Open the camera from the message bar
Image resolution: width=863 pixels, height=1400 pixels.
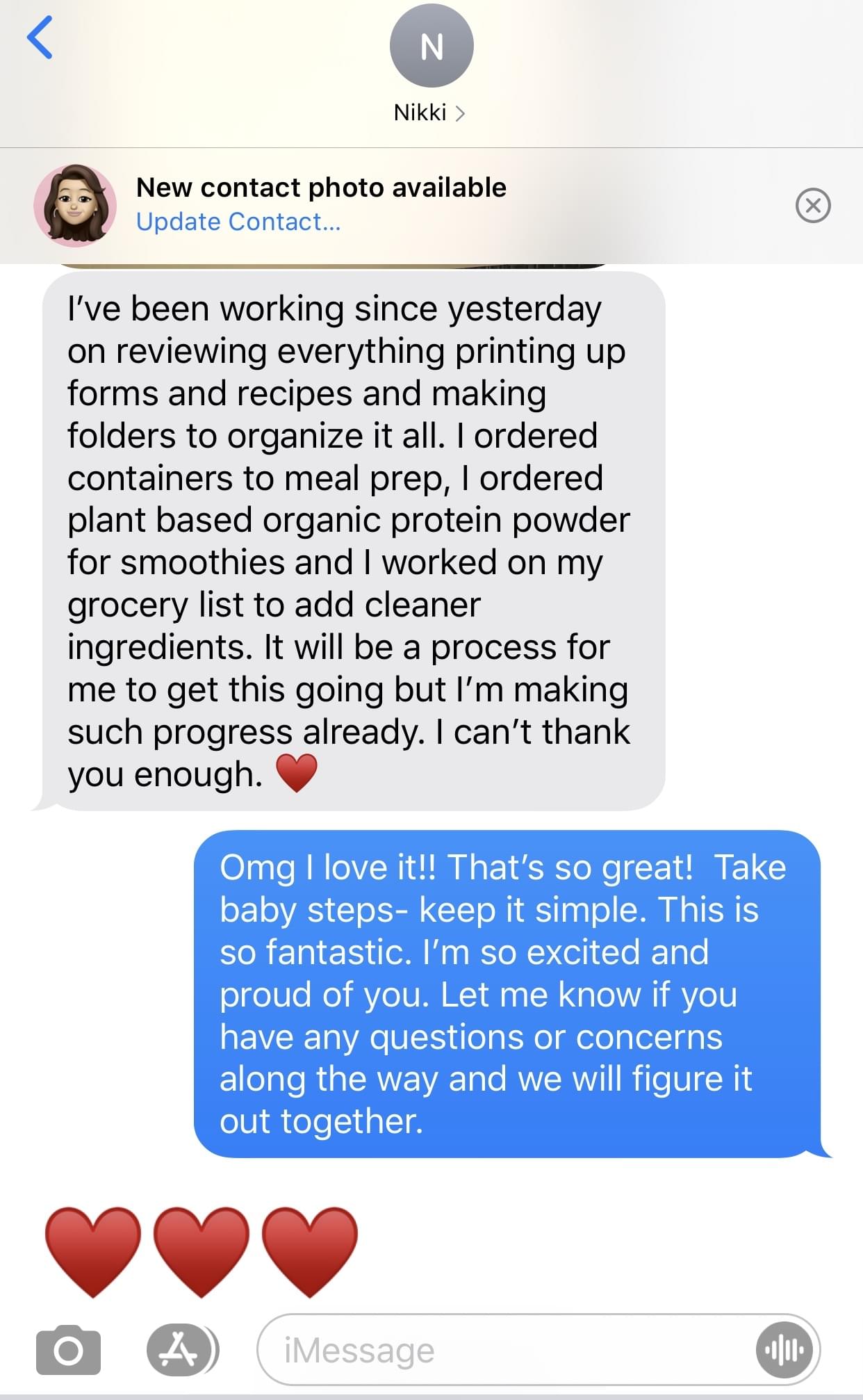point(68,1350)
